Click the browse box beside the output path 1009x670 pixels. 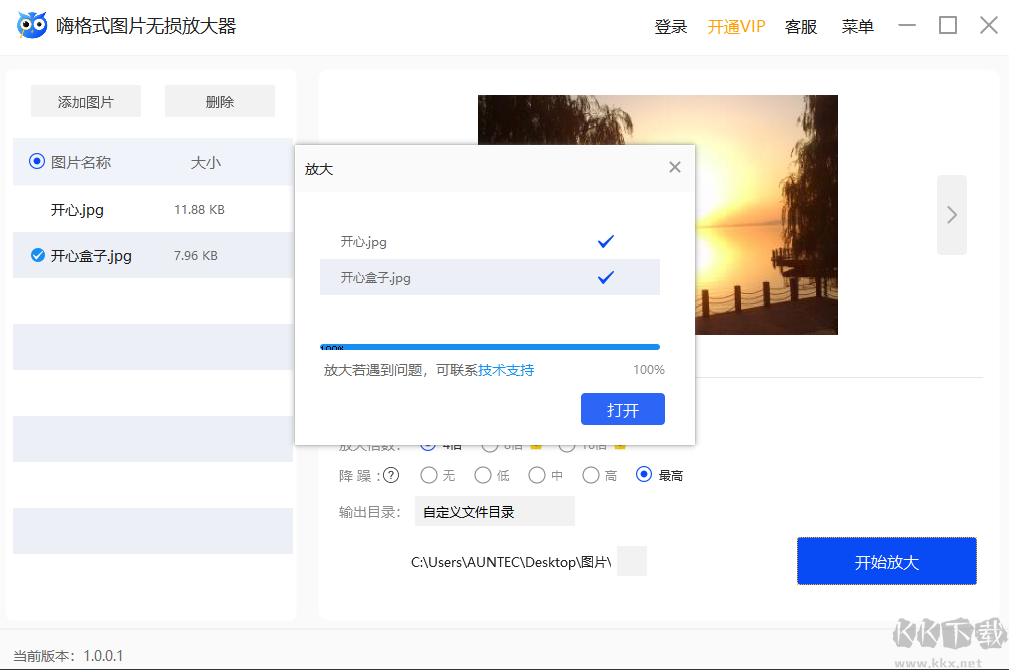[x=632, y=561]
